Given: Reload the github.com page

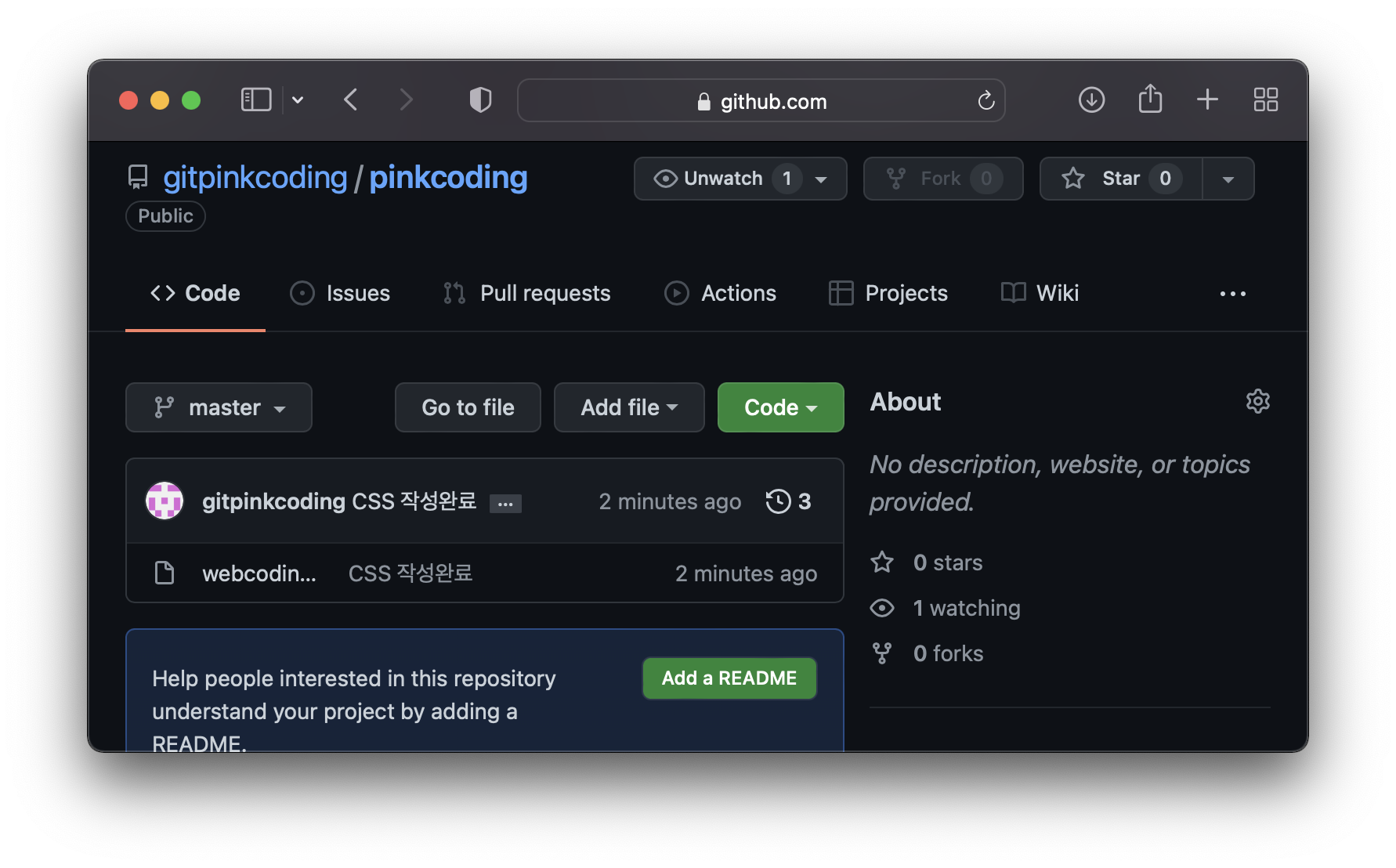Looking at the screenshot, I should tap(986, 100).
